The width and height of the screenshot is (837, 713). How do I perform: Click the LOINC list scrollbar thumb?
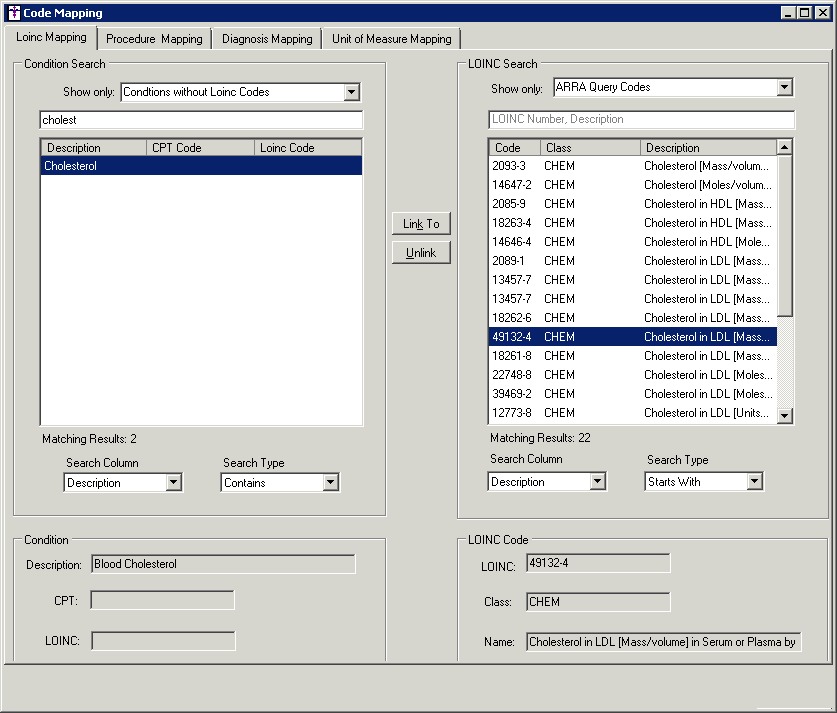click(x=784, y=235)
